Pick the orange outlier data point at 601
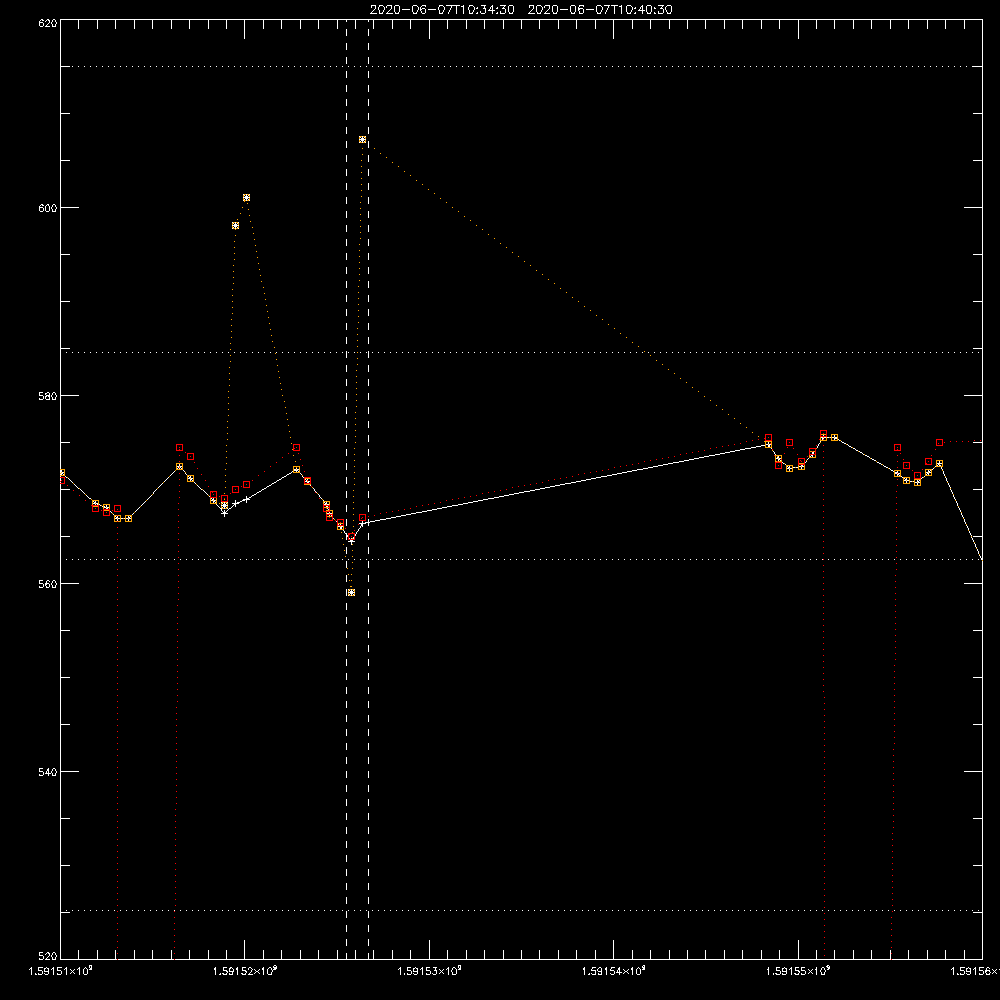1000x1000 pixels. pyautogui.click(x=246, y=198)
